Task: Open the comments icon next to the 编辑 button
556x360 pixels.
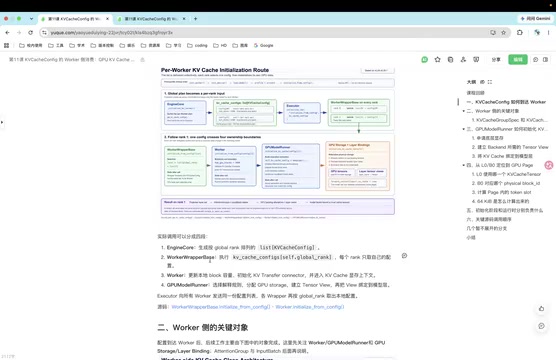Action: click(x=535, y=60)
